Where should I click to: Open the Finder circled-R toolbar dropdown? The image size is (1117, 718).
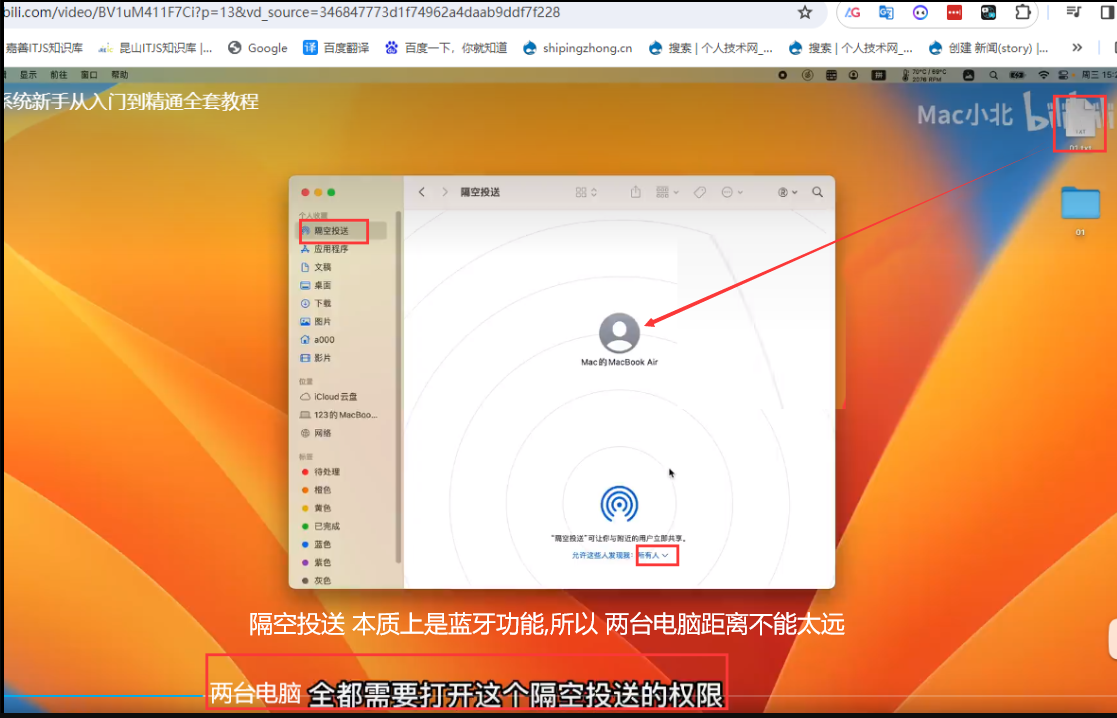click(x=787, y=192)
